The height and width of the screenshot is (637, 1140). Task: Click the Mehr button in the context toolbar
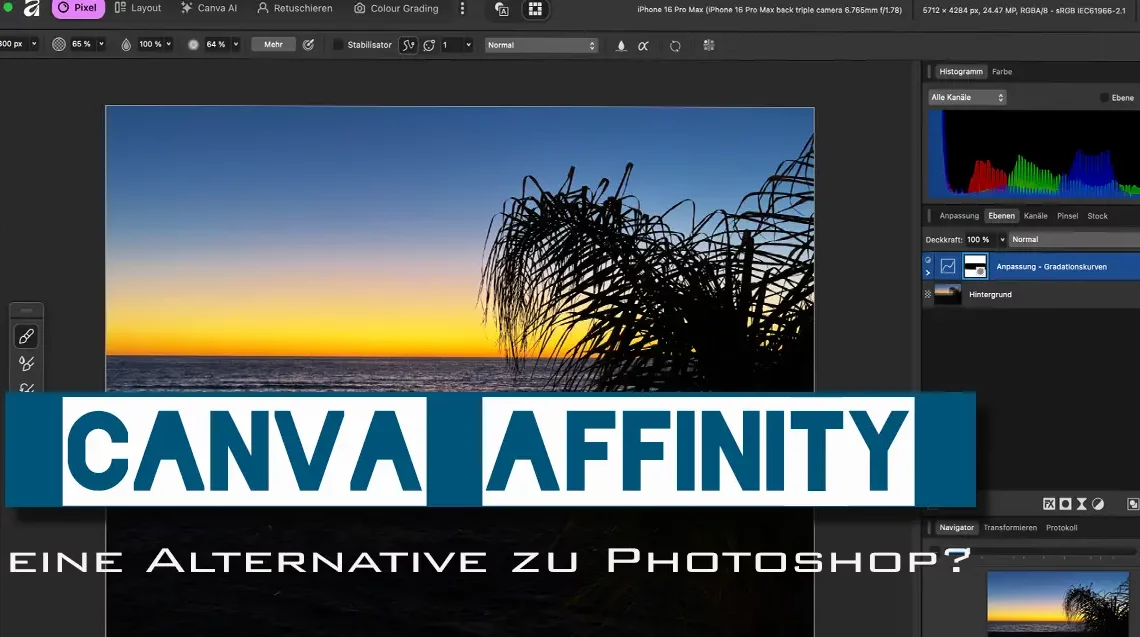point(272,45)
